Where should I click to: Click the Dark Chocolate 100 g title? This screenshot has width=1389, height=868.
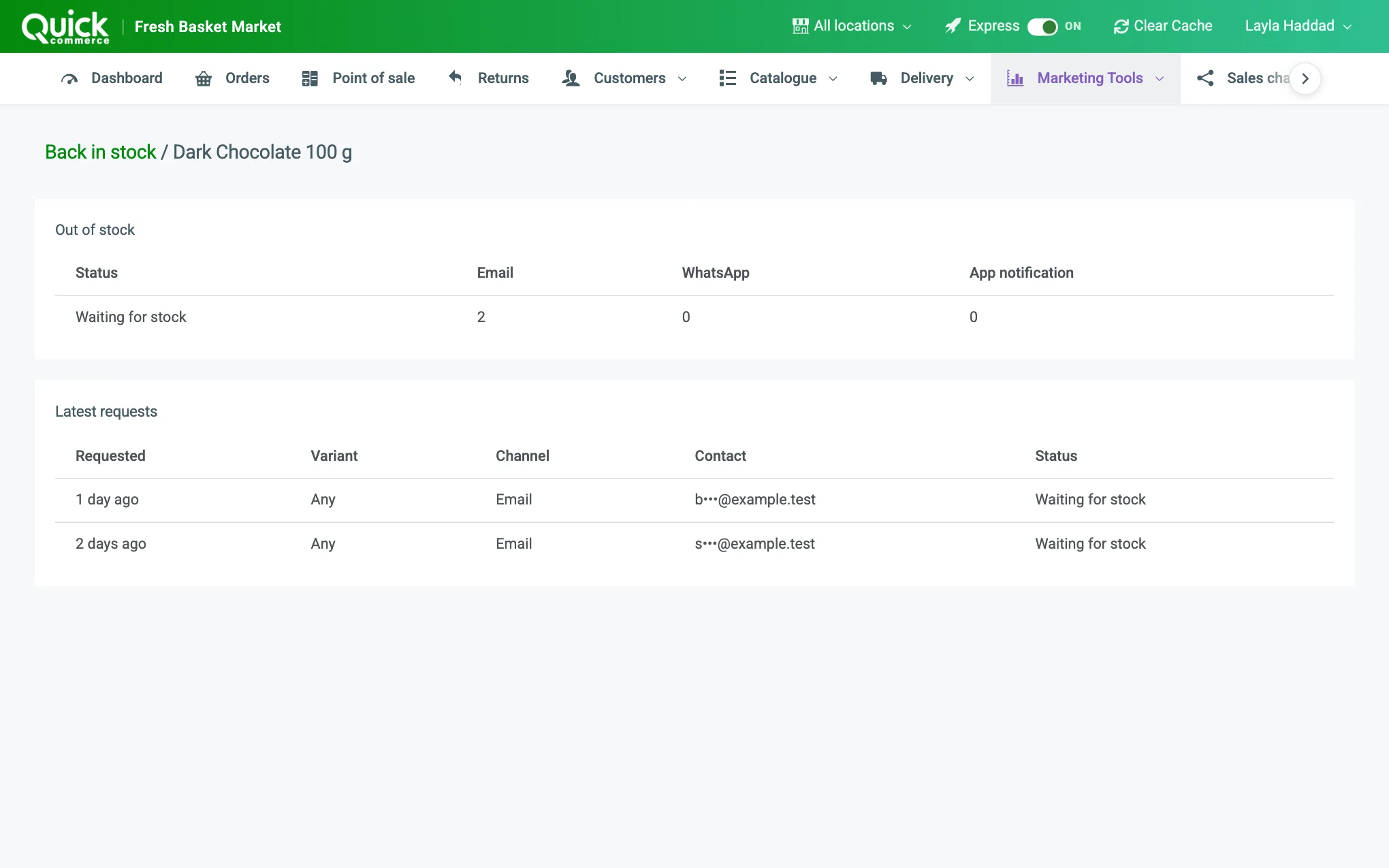click(262, 152)
